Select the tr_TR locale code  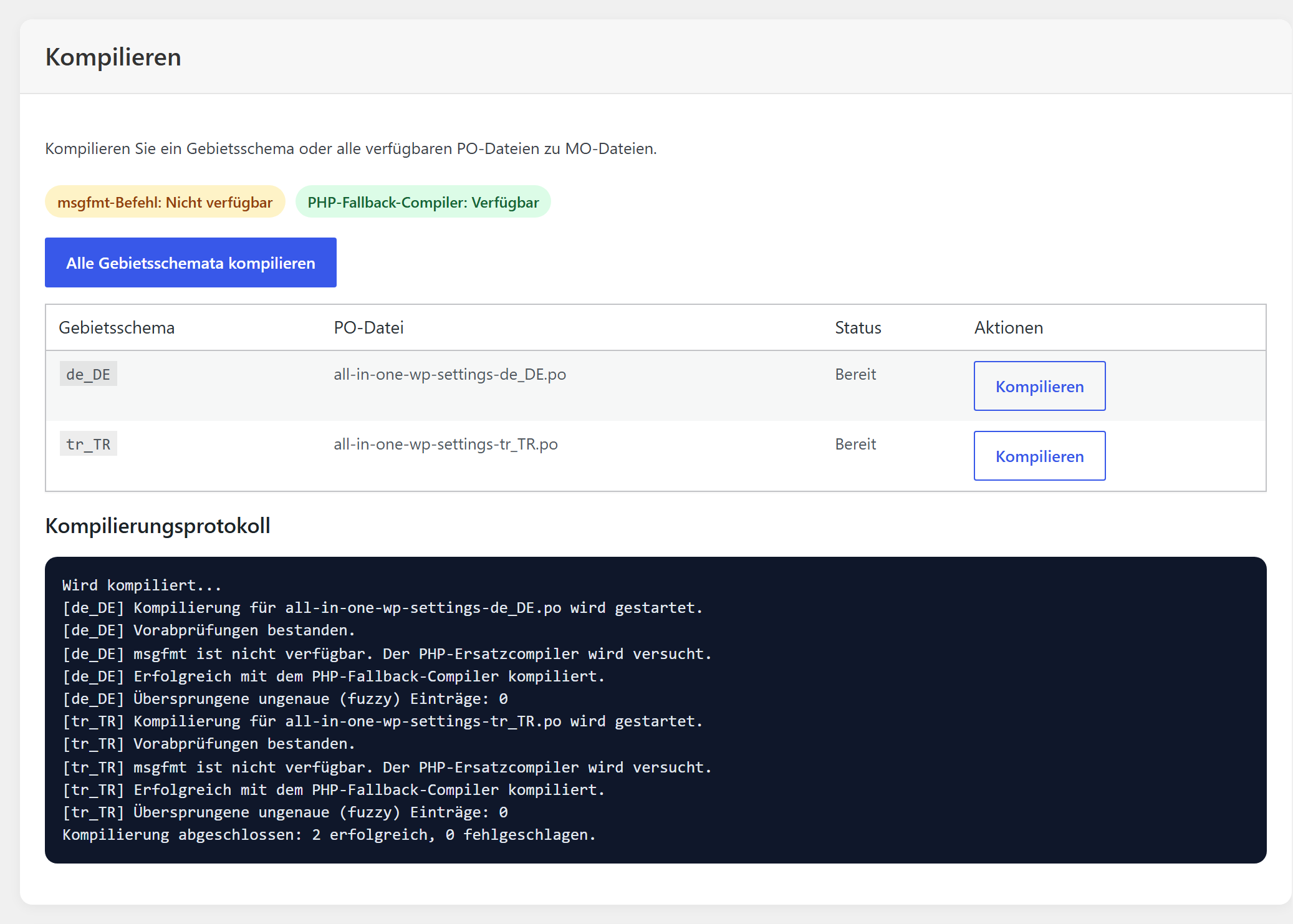click(89, 444)
